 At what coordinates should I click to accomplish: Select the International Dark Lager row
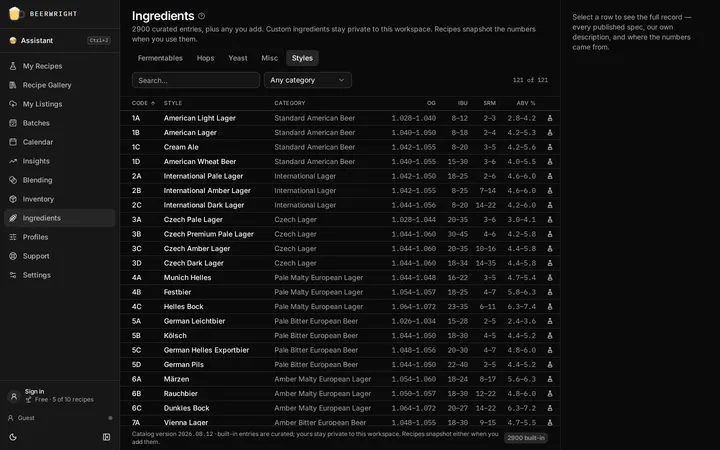pyautogui.click(x=340, y=205)
